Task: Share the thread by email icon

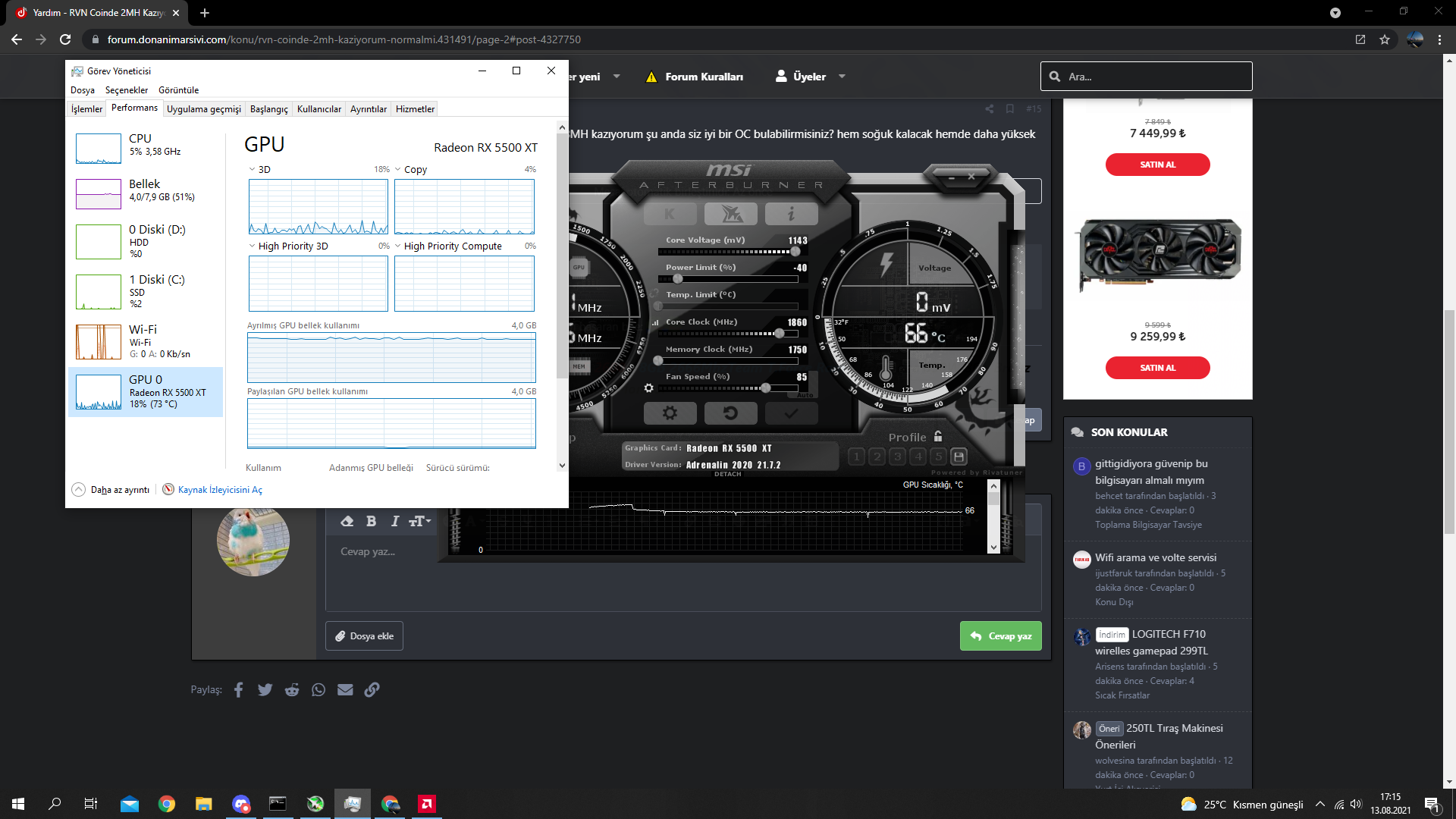Action: click(x=345, y=689)
